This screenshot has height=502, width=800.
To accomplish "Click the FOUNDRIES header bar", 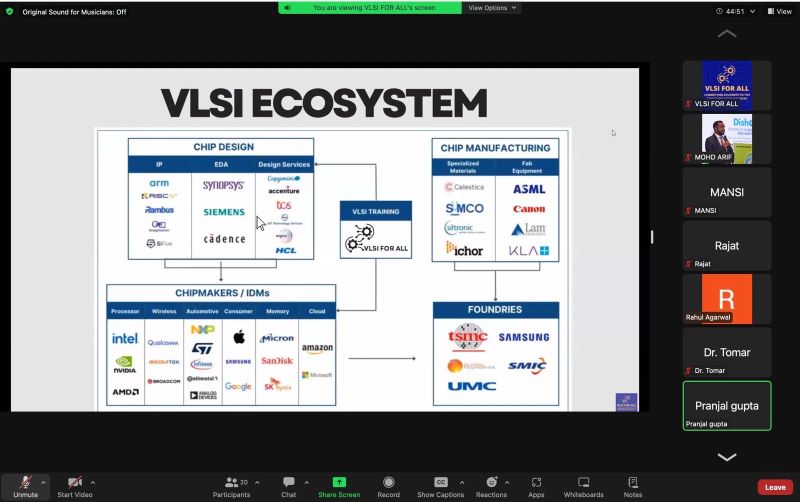I will tap(495, 310).
